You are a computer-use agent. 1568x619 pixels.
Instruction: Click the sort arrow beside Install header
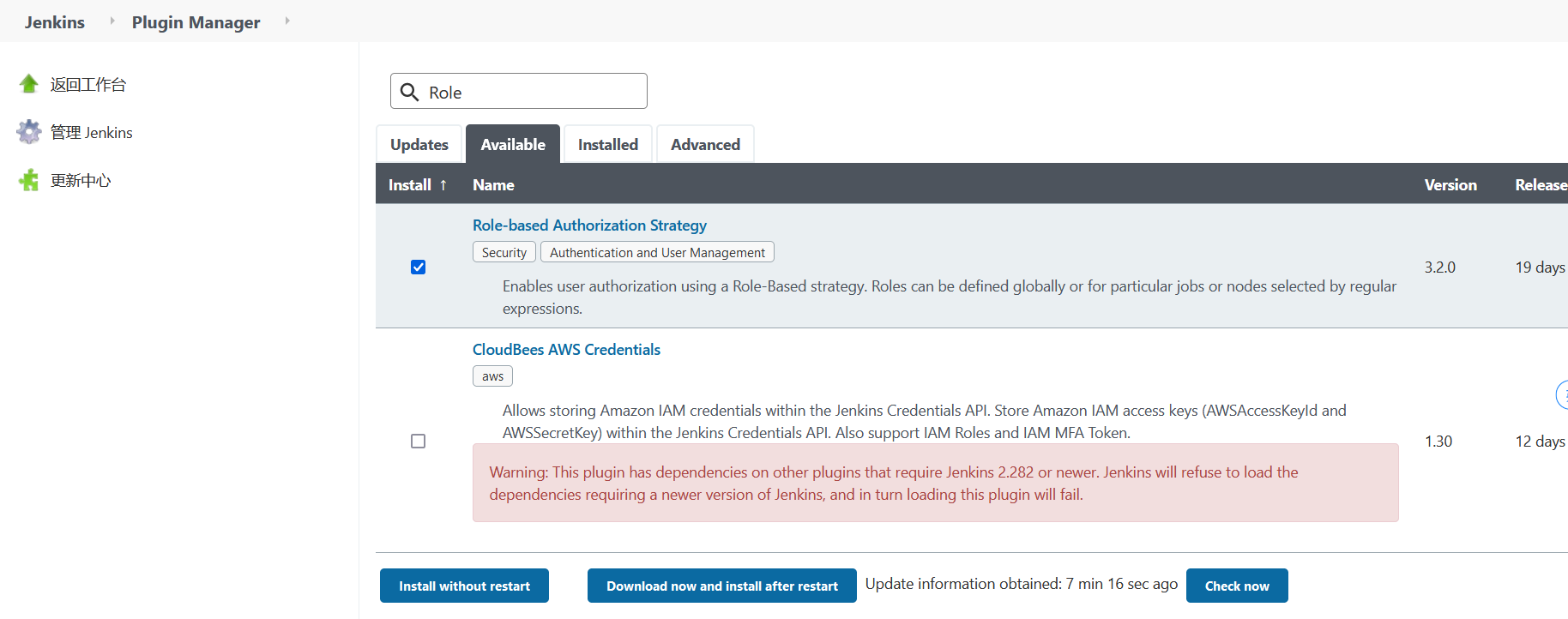(x=443, y=185)
